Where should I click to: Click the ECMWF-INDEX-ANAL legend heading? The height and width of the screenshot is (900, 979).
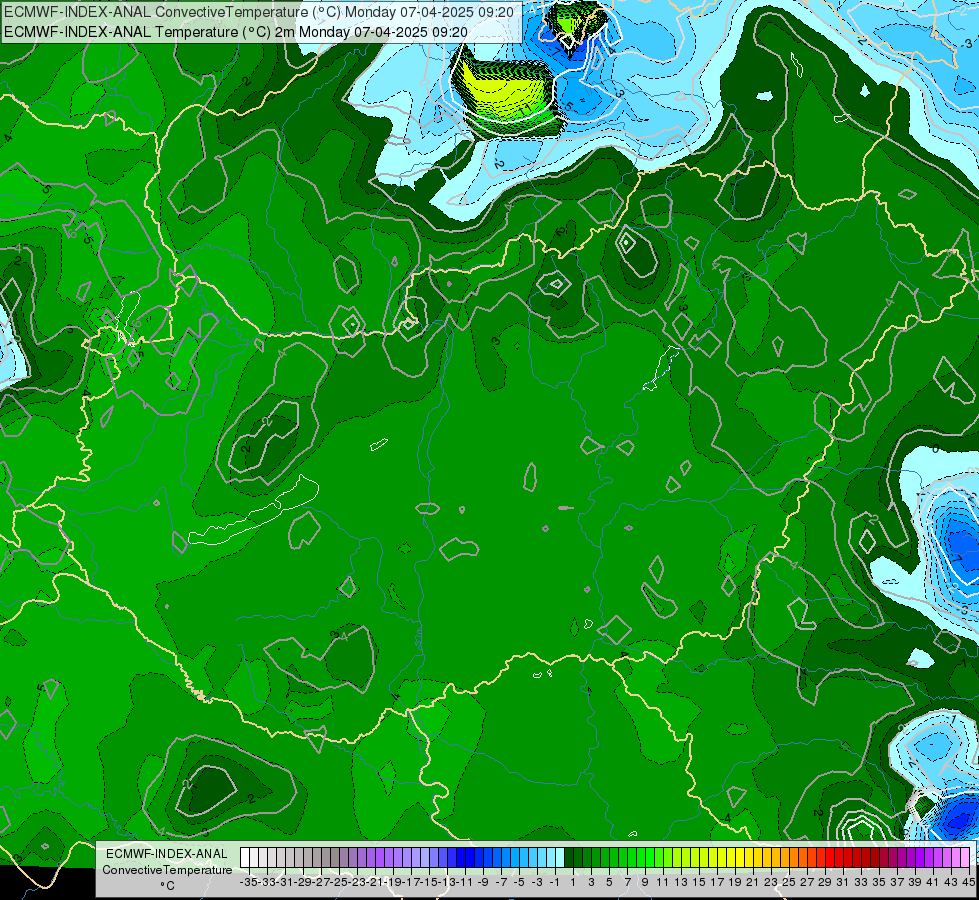coord(167,854)
